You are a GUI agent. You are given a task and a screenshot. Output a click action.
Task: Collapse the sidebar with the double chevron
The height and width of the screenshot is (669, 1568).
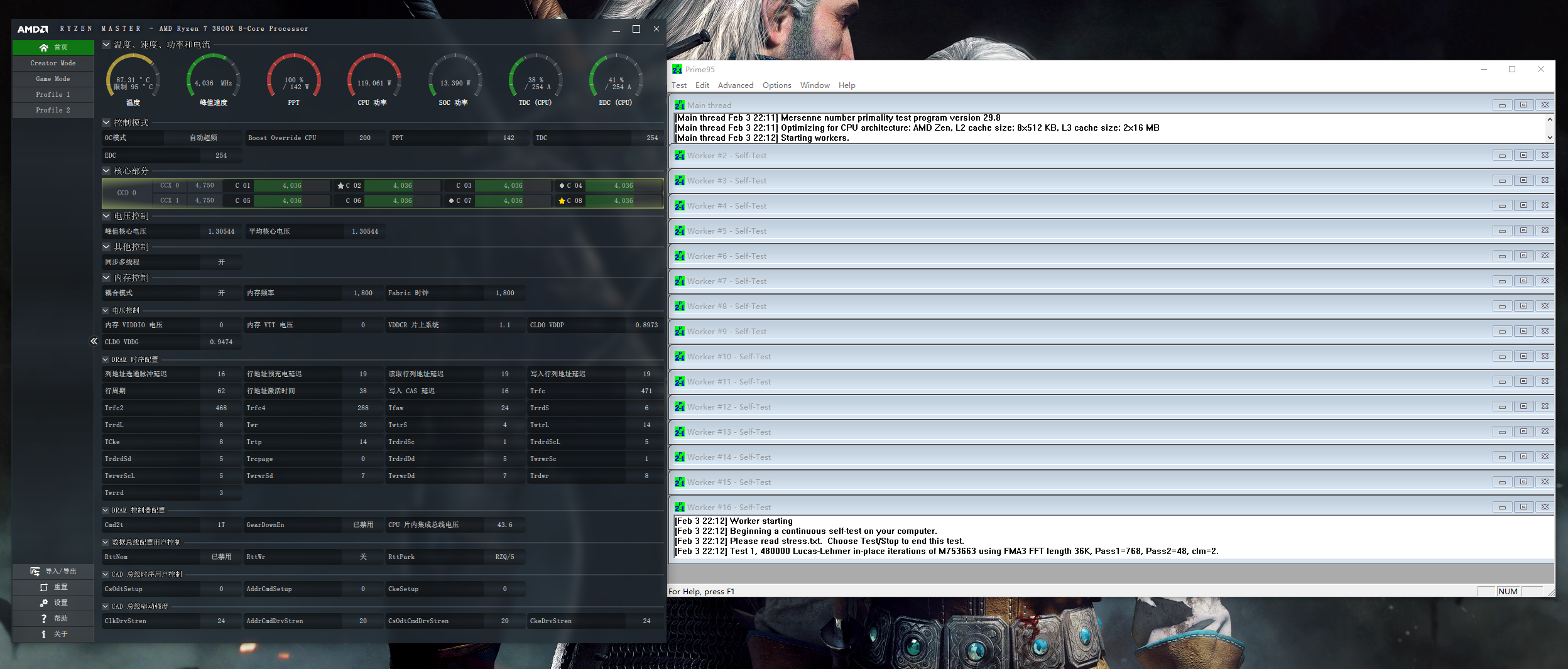94,341
